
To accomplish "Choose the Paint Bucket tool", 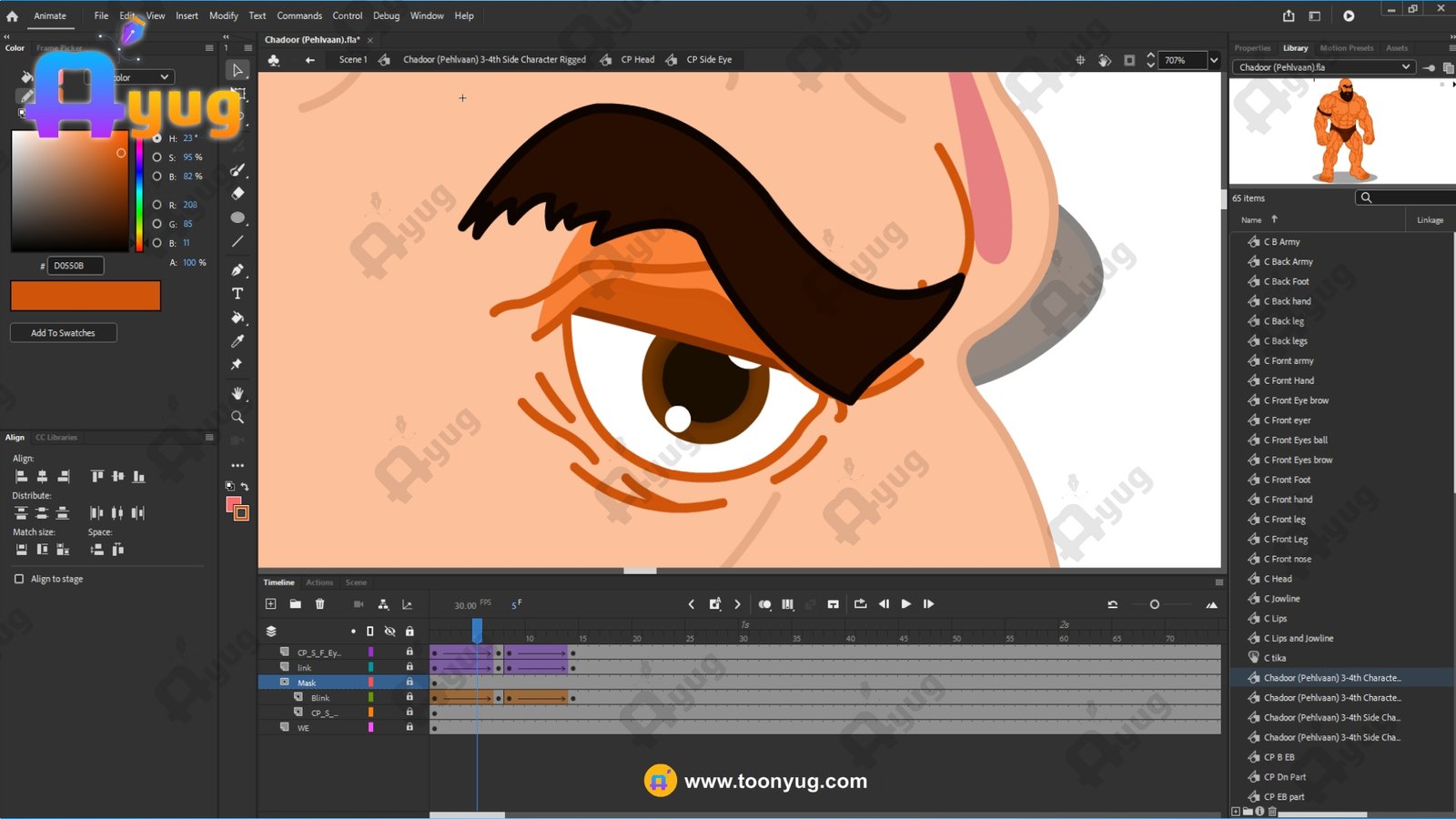I will coord(238,318).
